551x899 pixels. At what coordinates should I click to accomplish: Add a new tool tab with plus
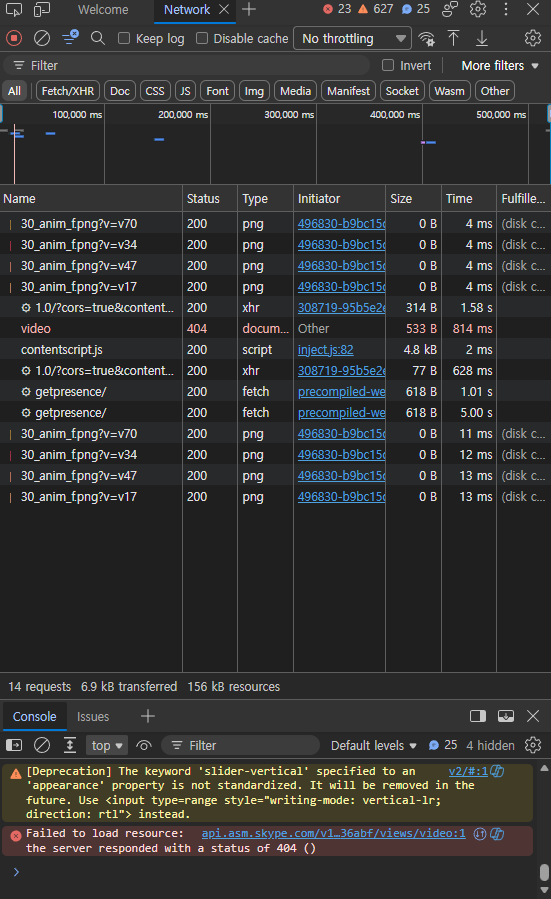coord(249,9)
